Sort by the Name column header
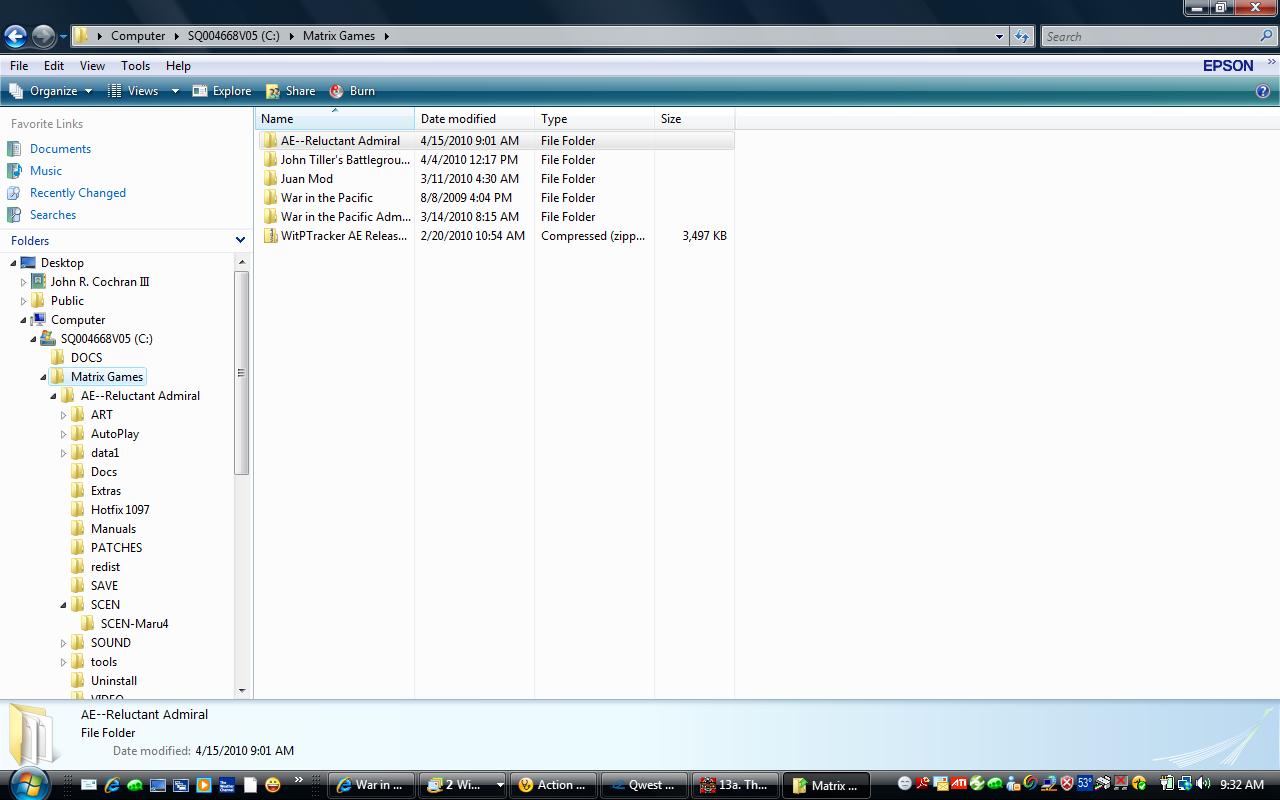 [x=335, y=119]
